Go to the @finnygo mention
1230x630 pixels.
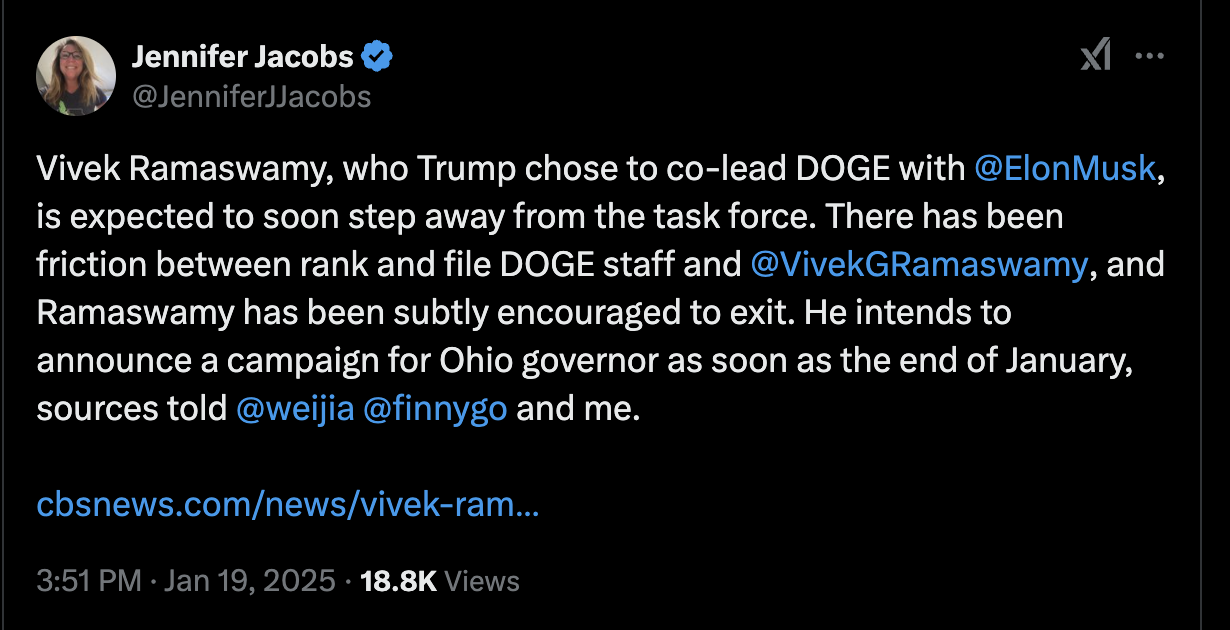pos(435,409)
